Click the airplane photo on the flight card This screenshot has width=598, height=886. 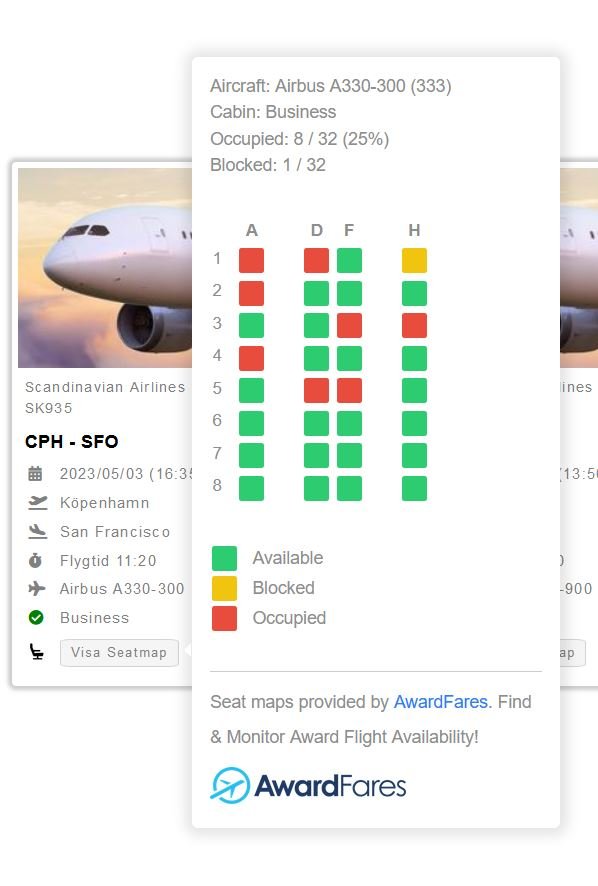pyautogui.click(x=100, y=267)
